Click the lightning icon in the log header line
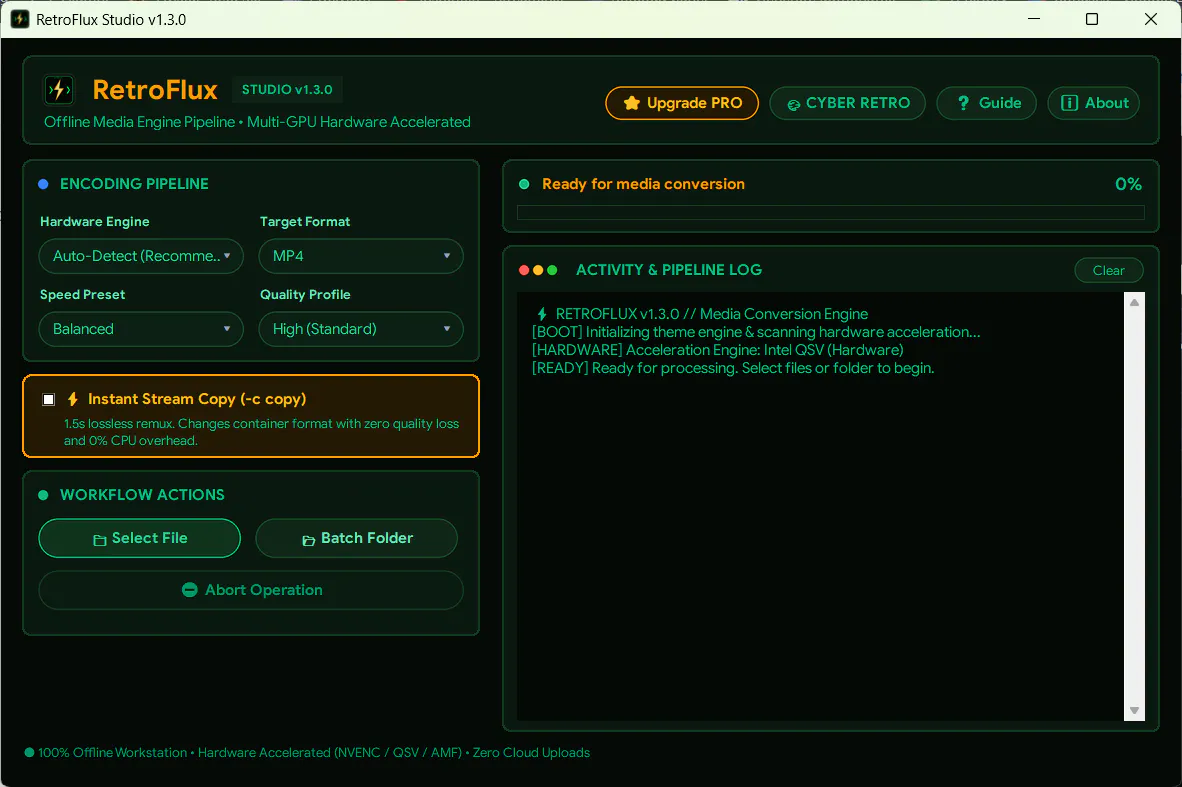 tap(542, 314)
